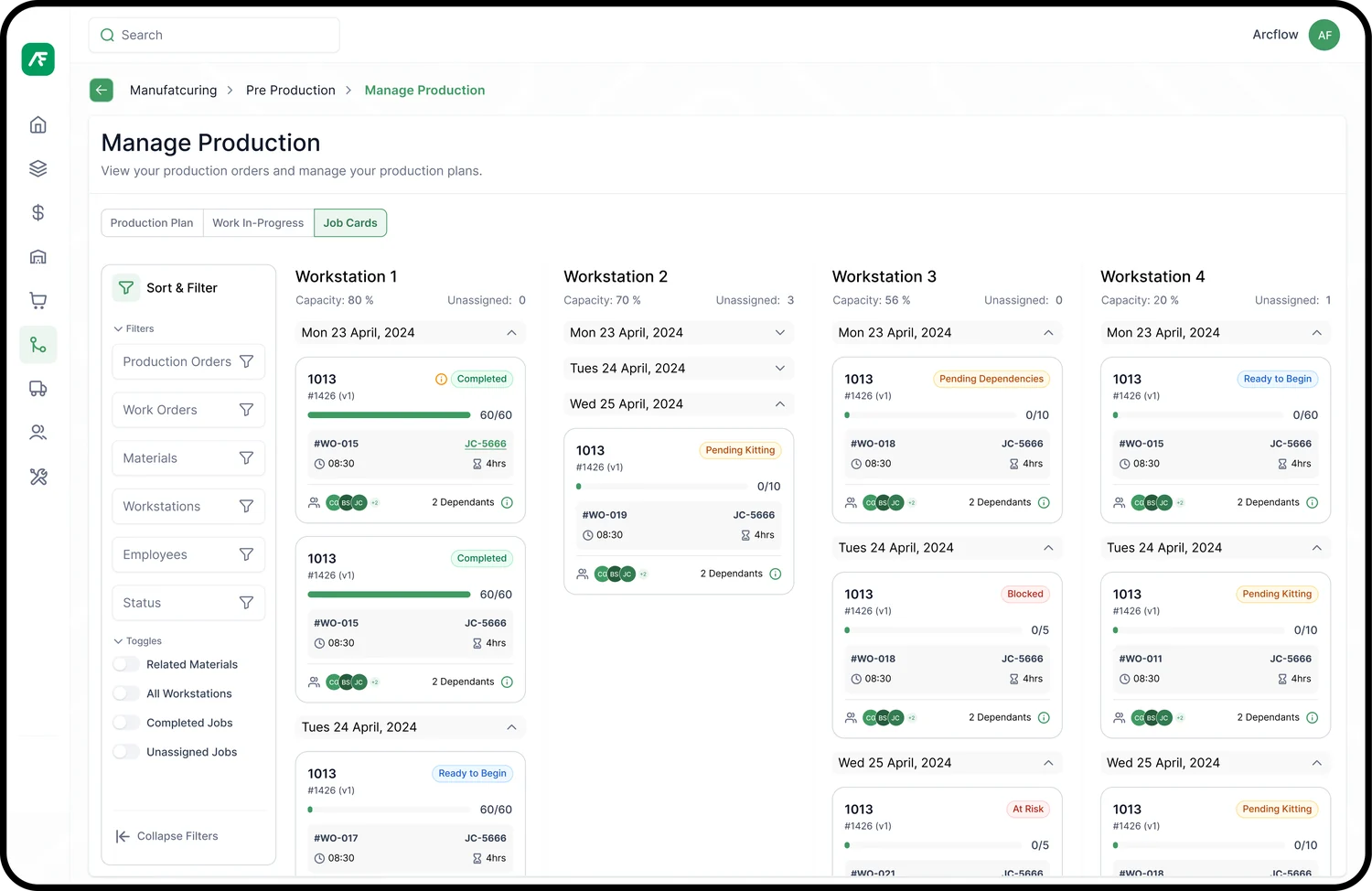Click Manage Production breadcrumb

(425, 91)
